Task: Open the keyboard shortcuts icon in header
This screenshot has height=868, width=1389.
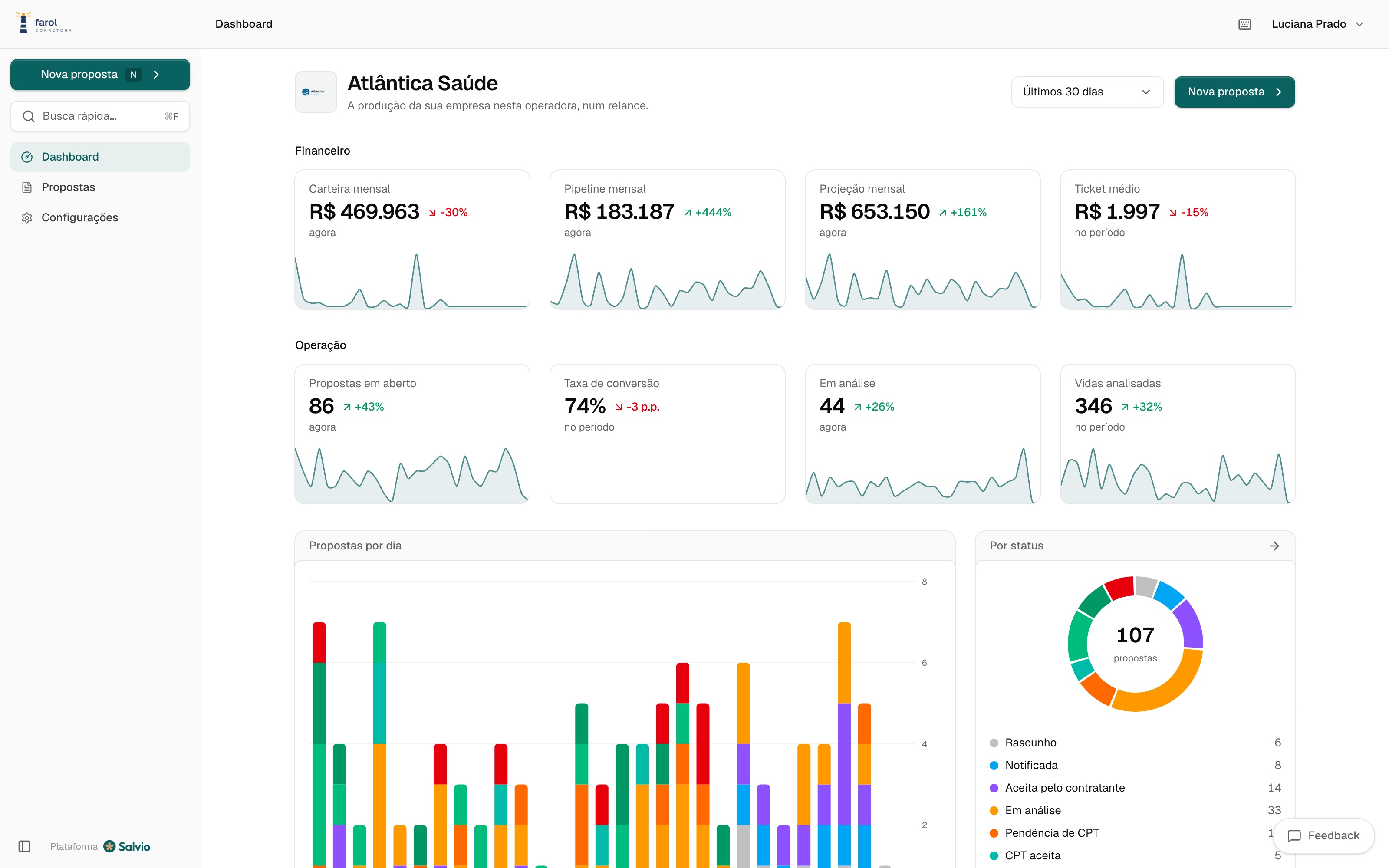Action: [x=1244, y=24]
